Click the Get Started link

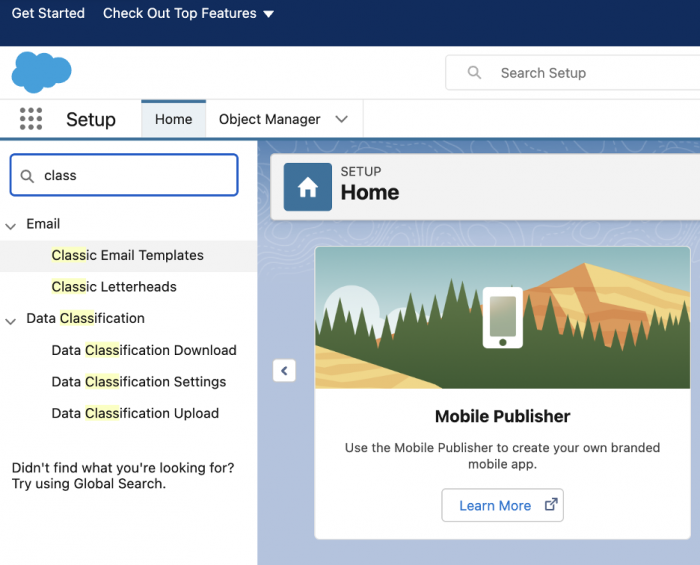(48, 14)
